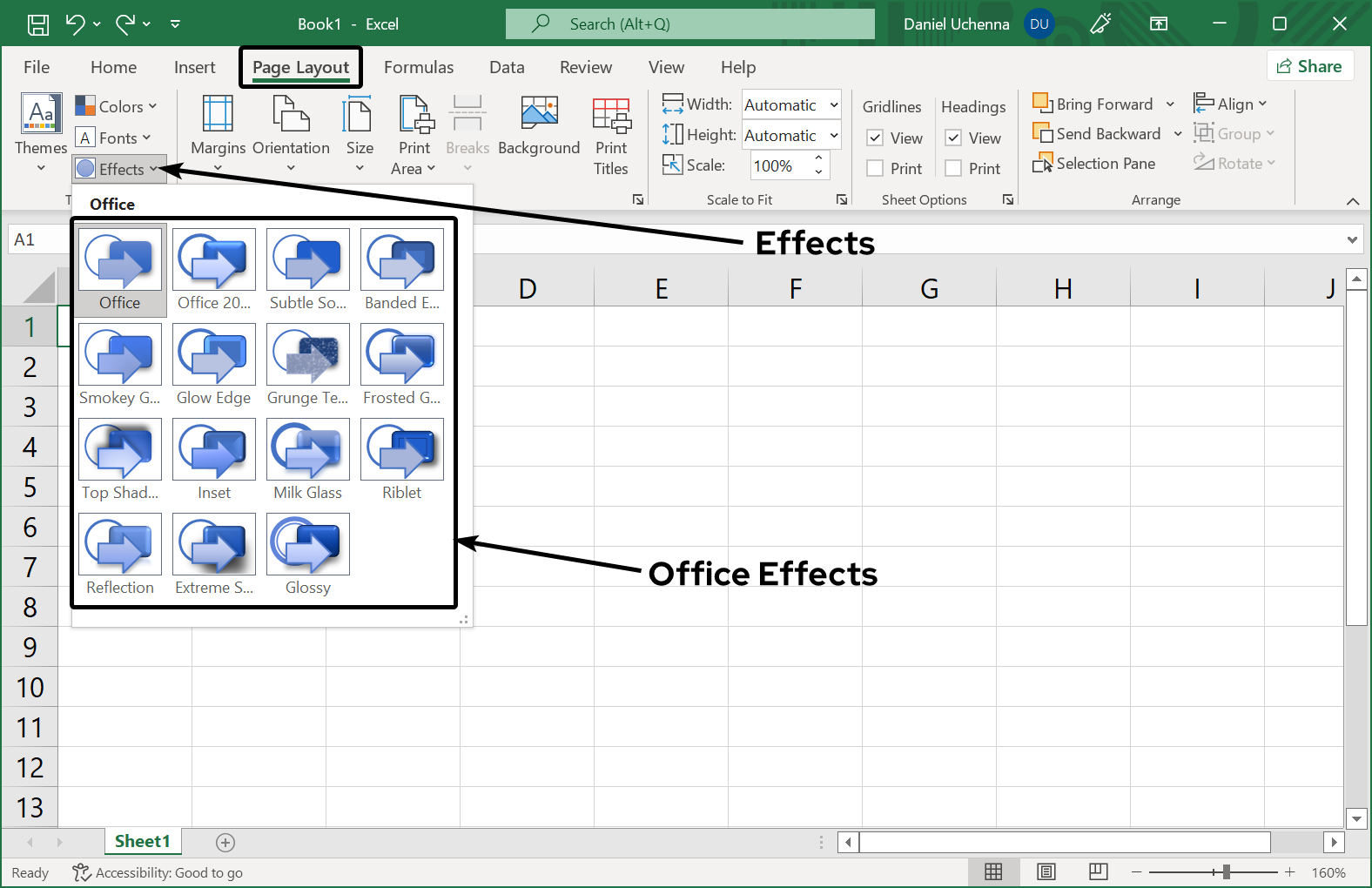1372x888 pixels.
Task: Toggle Gridlines Print checkbox
Action: tap(876, 168)
